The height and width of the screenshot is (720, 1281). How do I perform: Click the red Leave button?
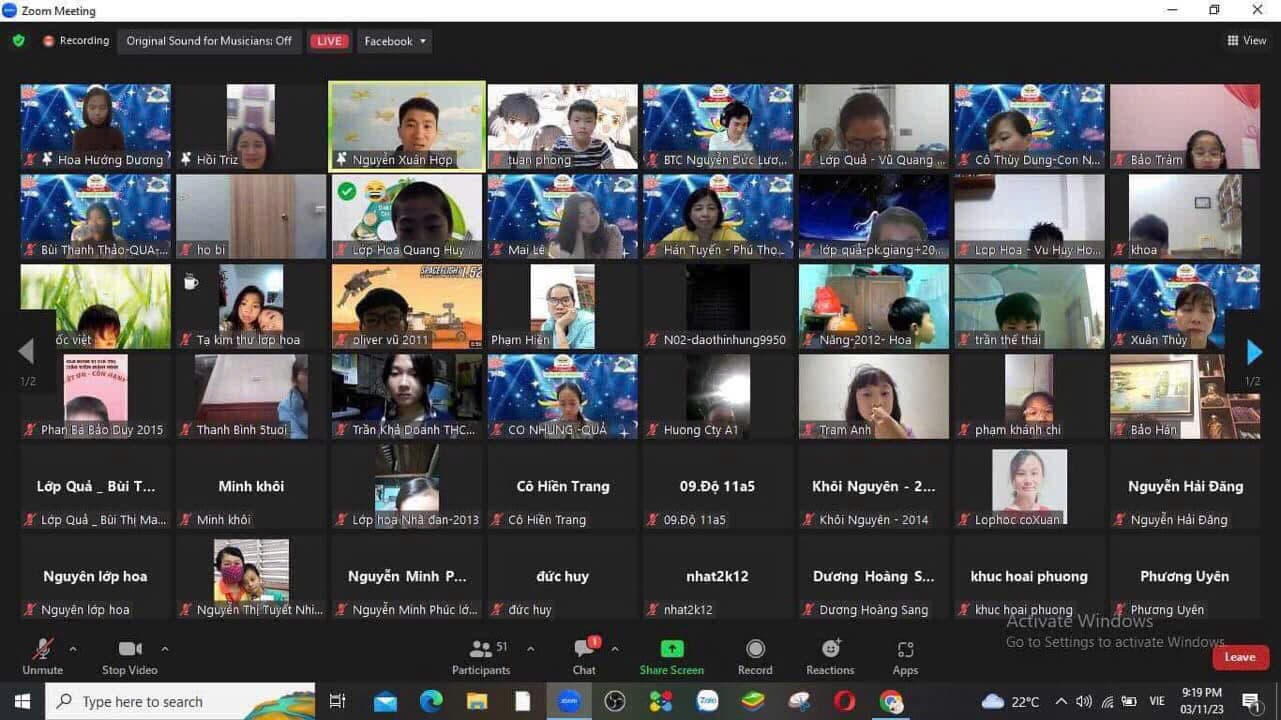click(x=1240, y=657)
